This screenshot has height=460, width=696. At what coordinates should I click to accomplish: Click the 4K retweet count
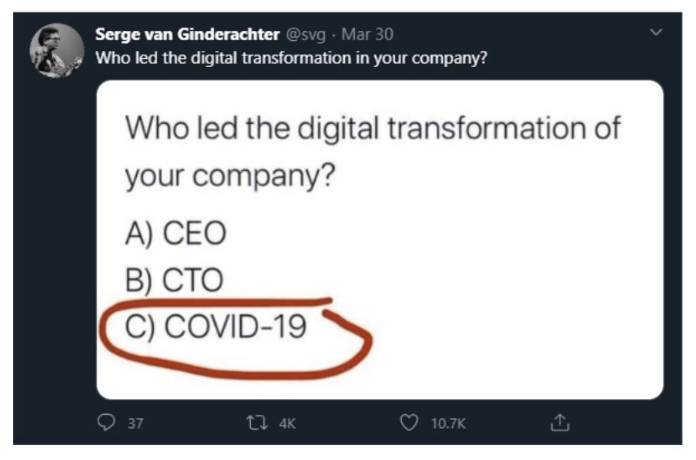[x=287, y=423]
